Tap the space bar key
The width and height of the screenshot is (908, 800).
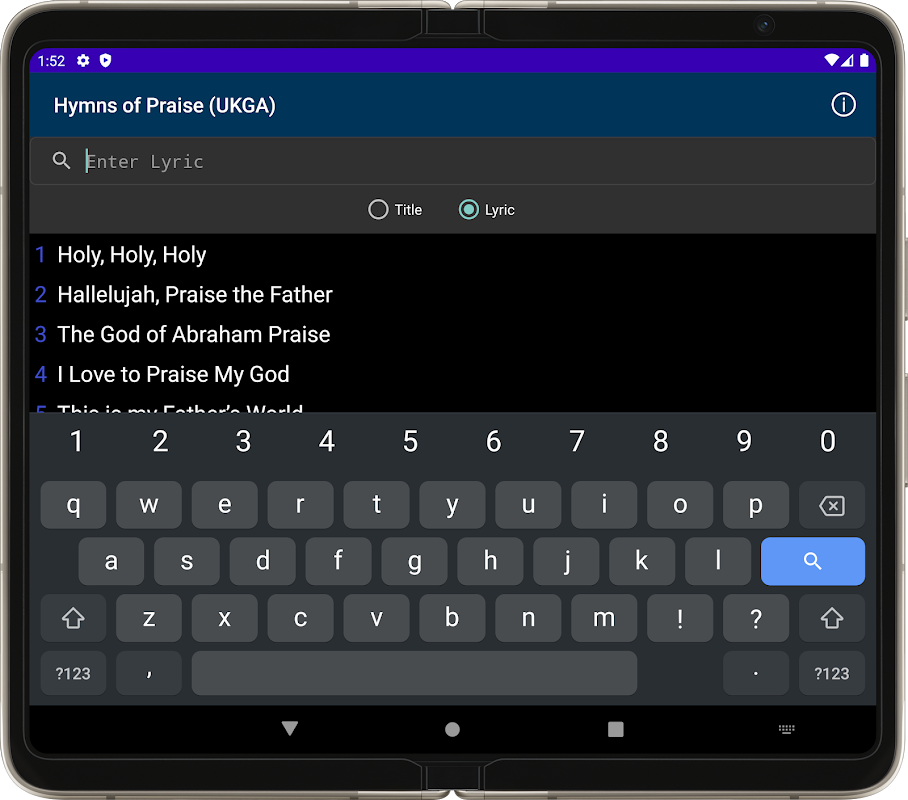(x=414, y=673)
